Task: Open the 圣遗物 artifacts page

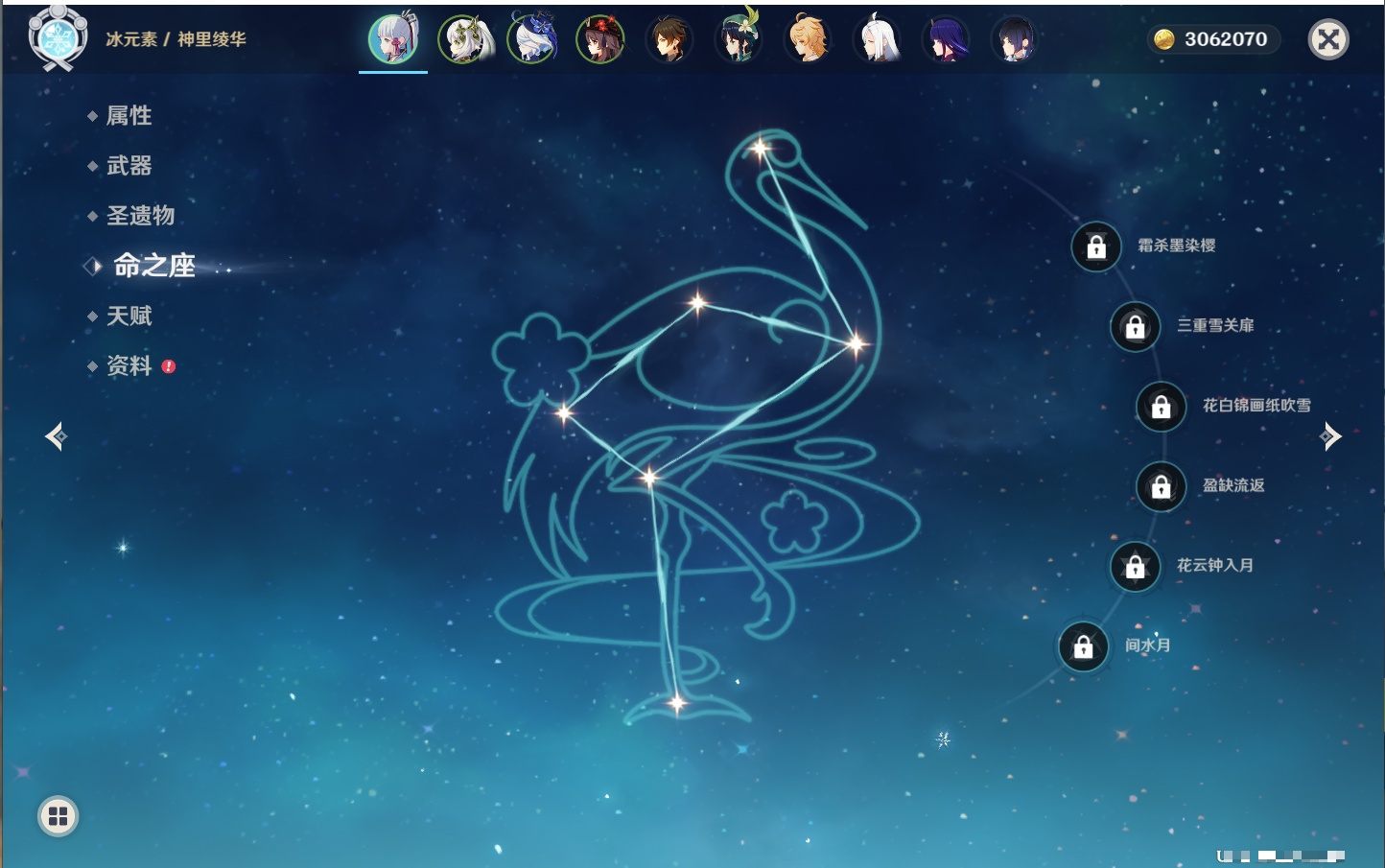Action: [140, 216]
